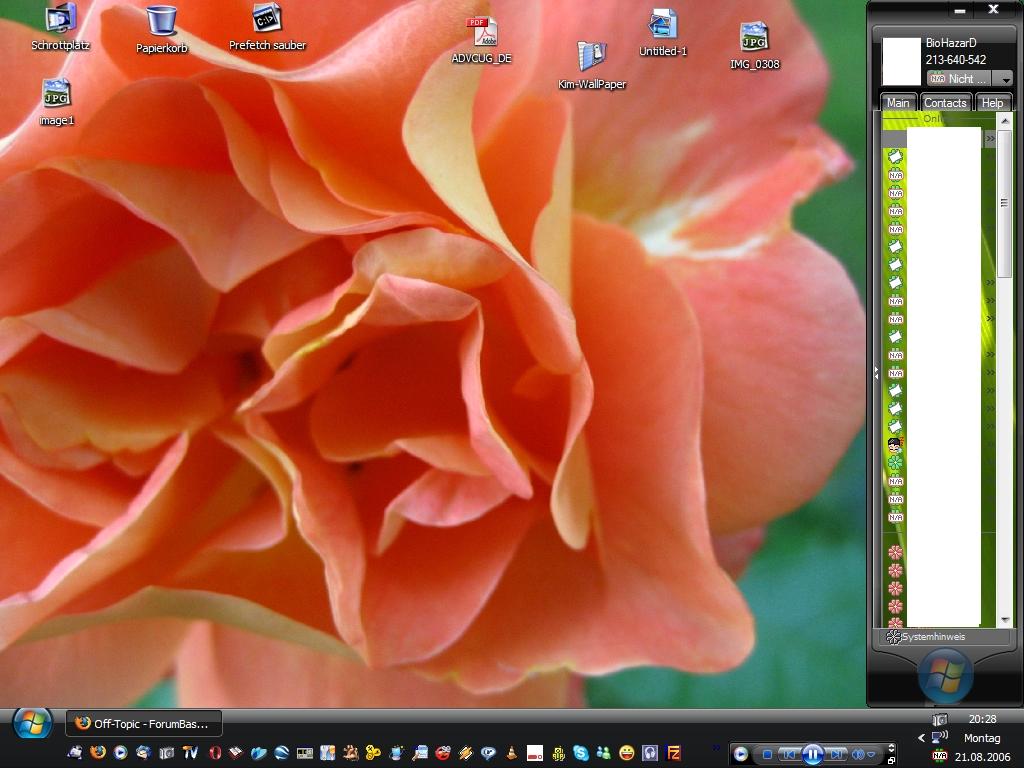
Task: Select the Papierkorb recycle bin icon
Action: pyautogui.click(x=161, y=29)
